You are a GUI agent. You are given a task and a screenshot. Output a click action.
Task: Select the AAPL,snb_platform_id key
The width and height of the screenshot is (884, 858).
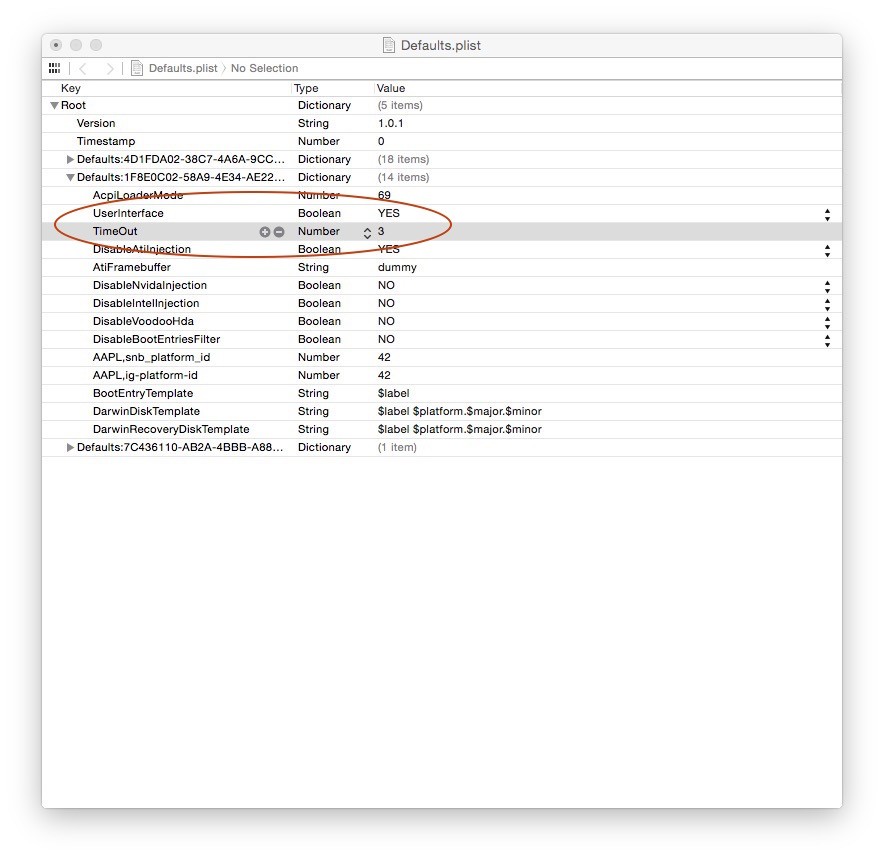(x=151, y=358)
